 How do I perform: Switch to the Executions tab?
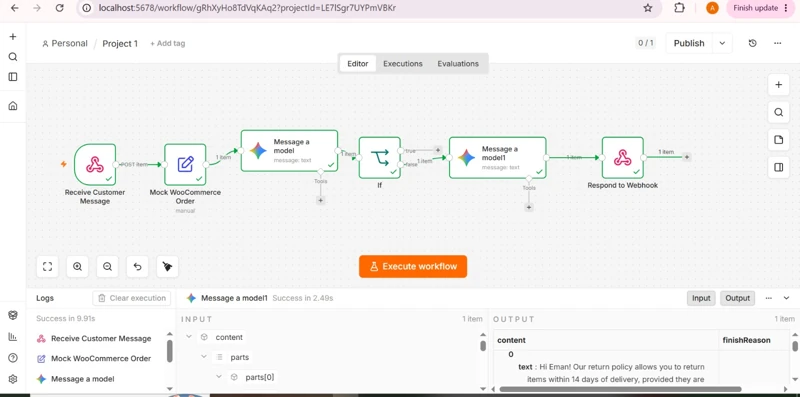point(403,64)
